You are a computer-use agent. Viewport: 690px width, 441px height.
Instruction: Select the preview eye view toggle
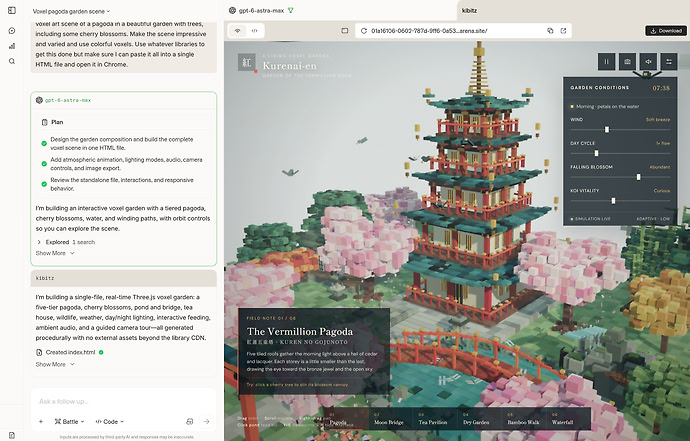pyautogui.click(x=238, y=31)
